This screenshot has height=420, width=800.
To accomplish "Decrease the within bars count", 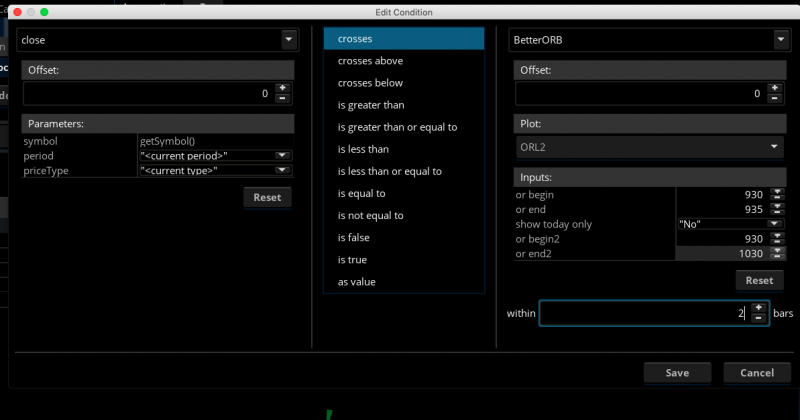I will [758, 319].
